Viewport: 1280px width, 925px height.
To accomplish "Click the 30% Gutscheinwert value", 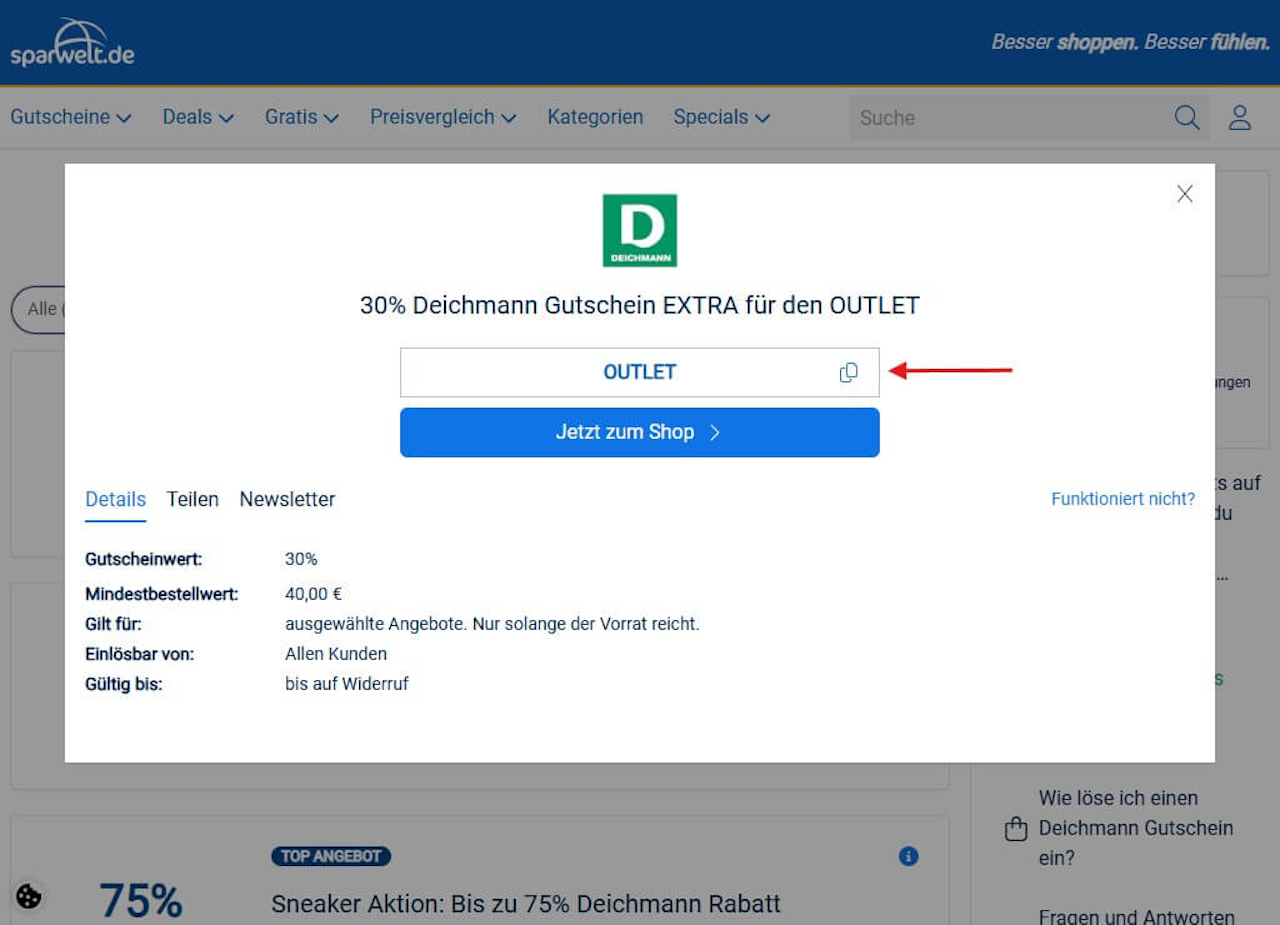I will point(301,559).
